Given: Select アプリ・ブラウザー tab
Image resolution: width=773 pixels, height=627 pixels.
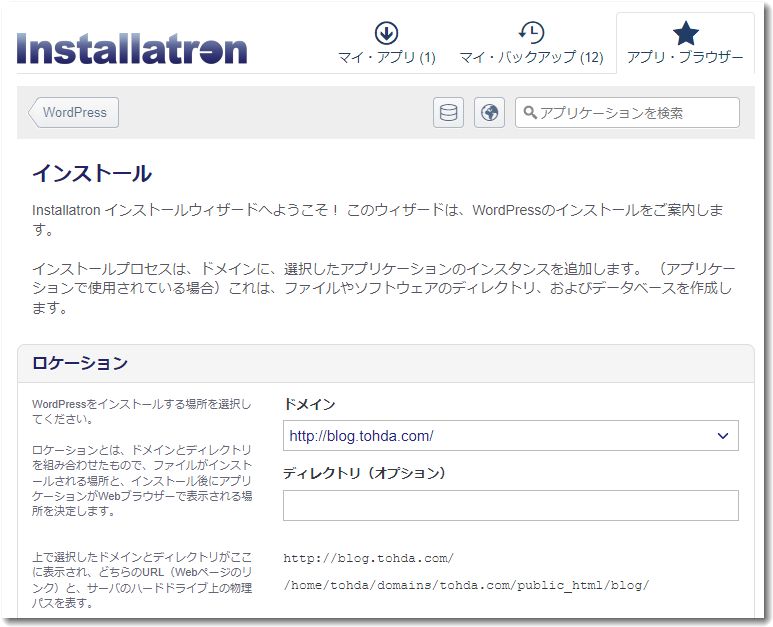Looking at the screenshot, I should click(685, 43).
